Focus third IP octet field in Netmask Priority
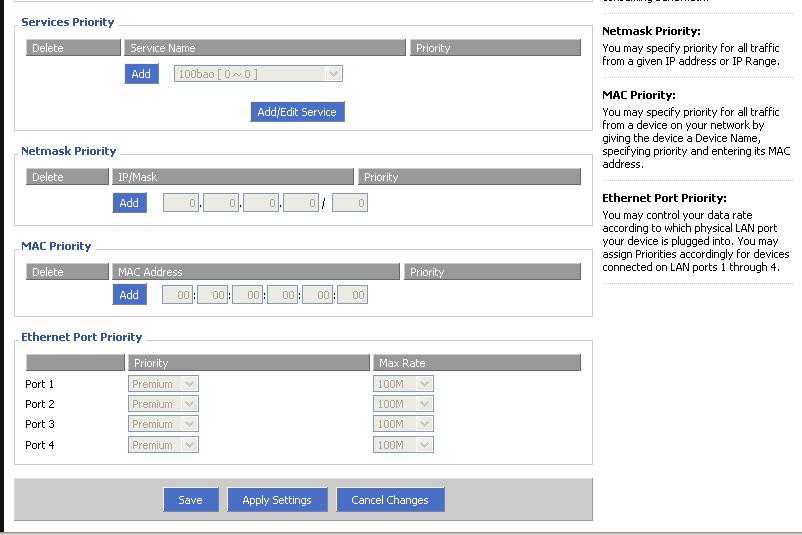Image resolution: width=802 pixels, height=535 pixels. (x=261, y=203)
